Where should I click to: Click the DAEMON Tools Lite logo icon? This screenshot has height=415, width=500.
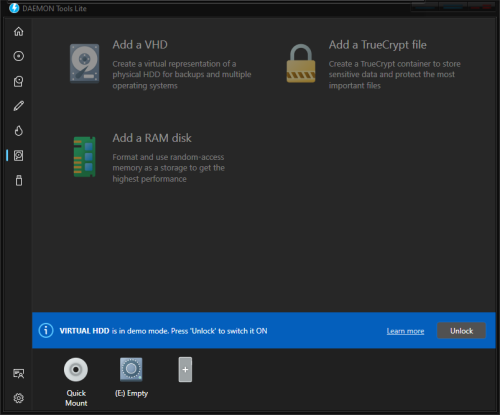[x=14, y=8]
